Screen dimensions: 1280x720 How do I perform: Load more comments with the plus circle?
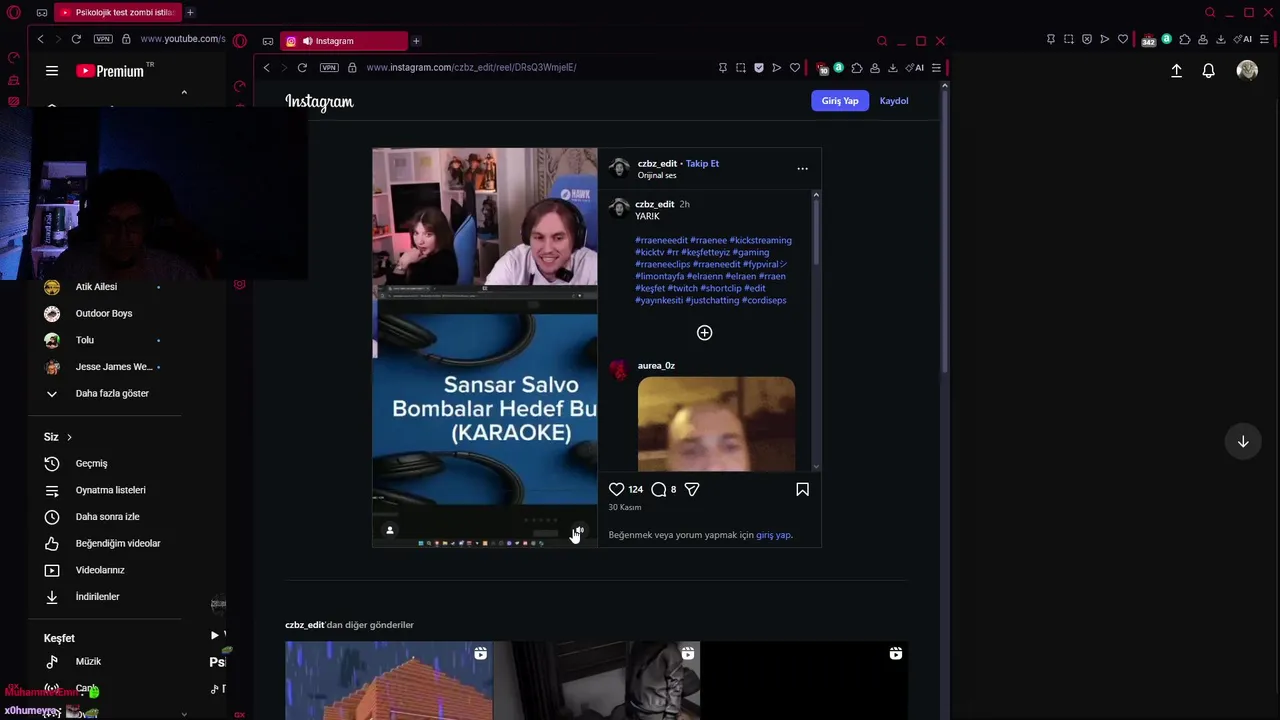click(704, 333)
